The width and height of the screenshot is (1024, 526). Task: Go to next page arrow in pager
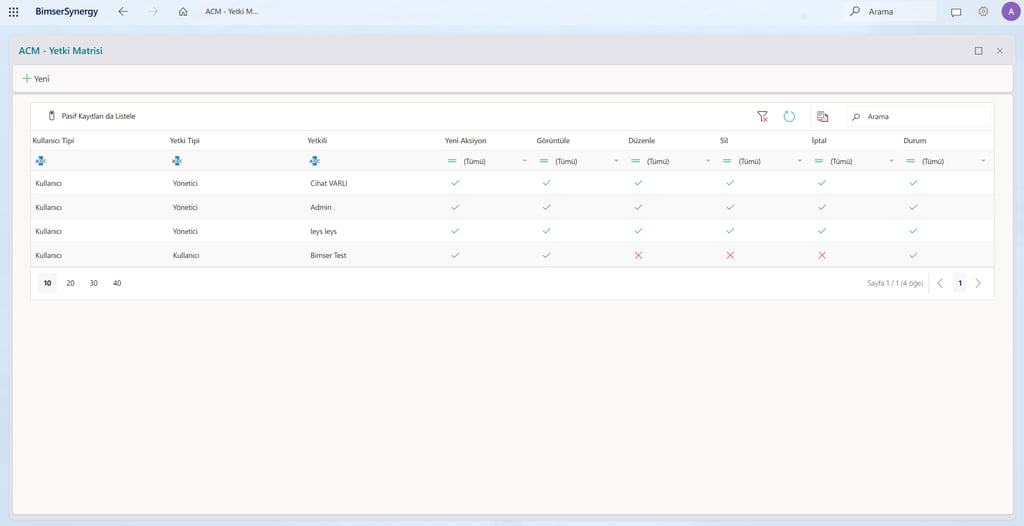tap(978, 283)
